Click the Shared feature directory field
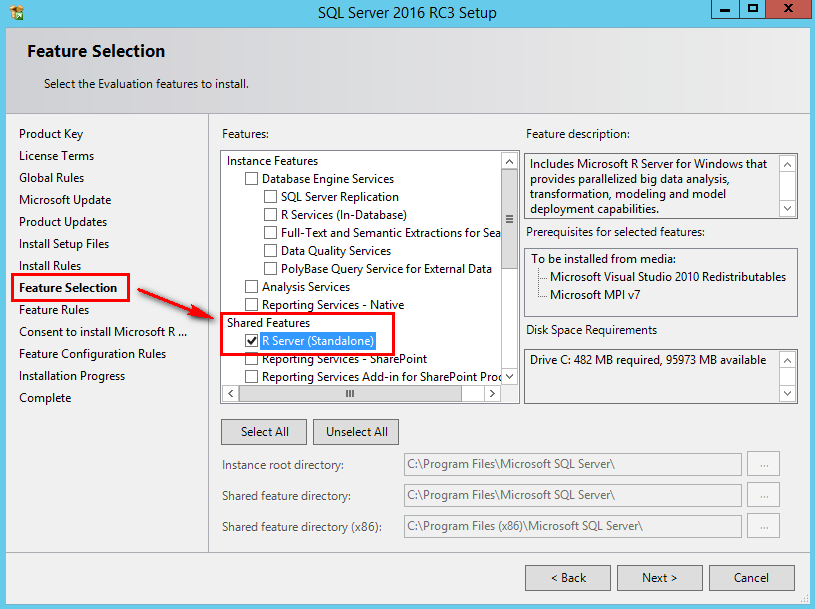This screenshot has height=609, width=815. (x=573, y=495)
